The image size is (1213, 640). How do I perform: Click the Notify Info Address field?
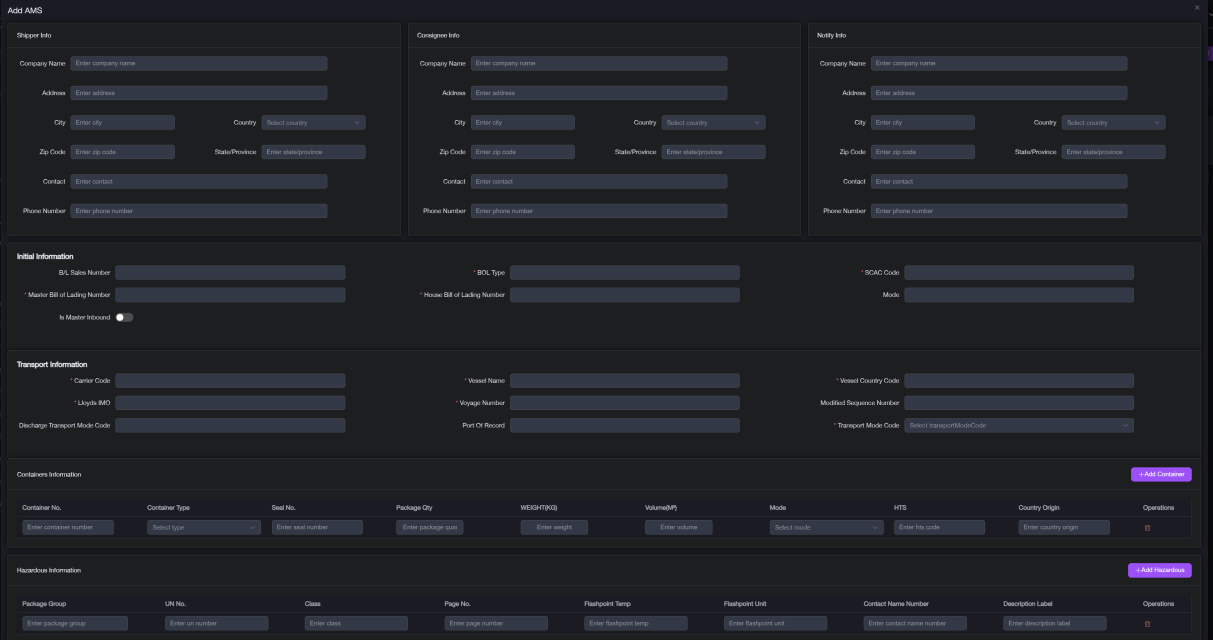(x=999, y=93)
